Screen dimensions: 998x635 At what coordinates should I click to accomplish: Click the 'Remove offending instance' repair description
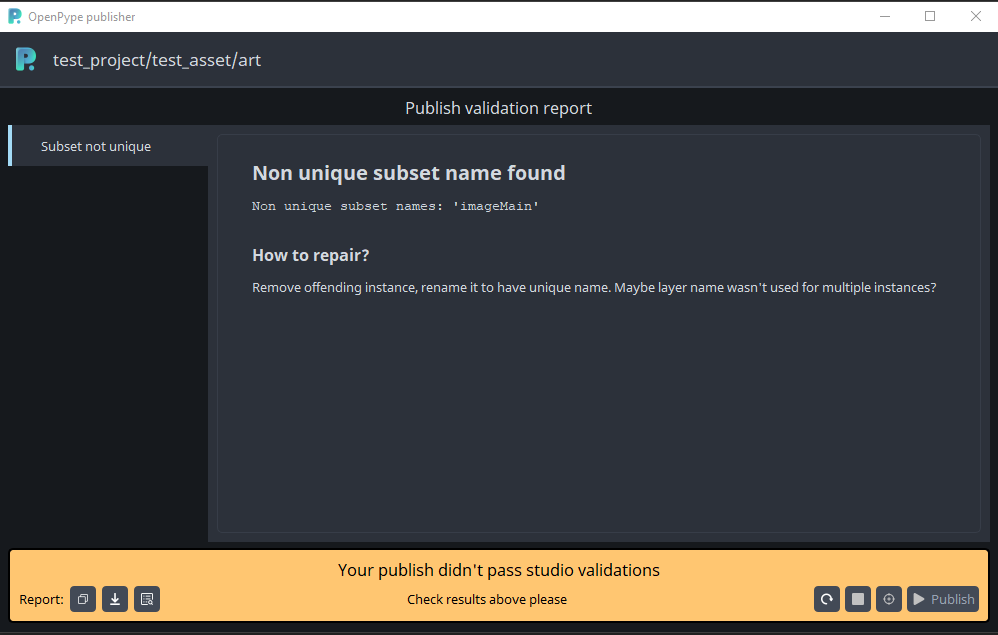[x=594, y=288]
